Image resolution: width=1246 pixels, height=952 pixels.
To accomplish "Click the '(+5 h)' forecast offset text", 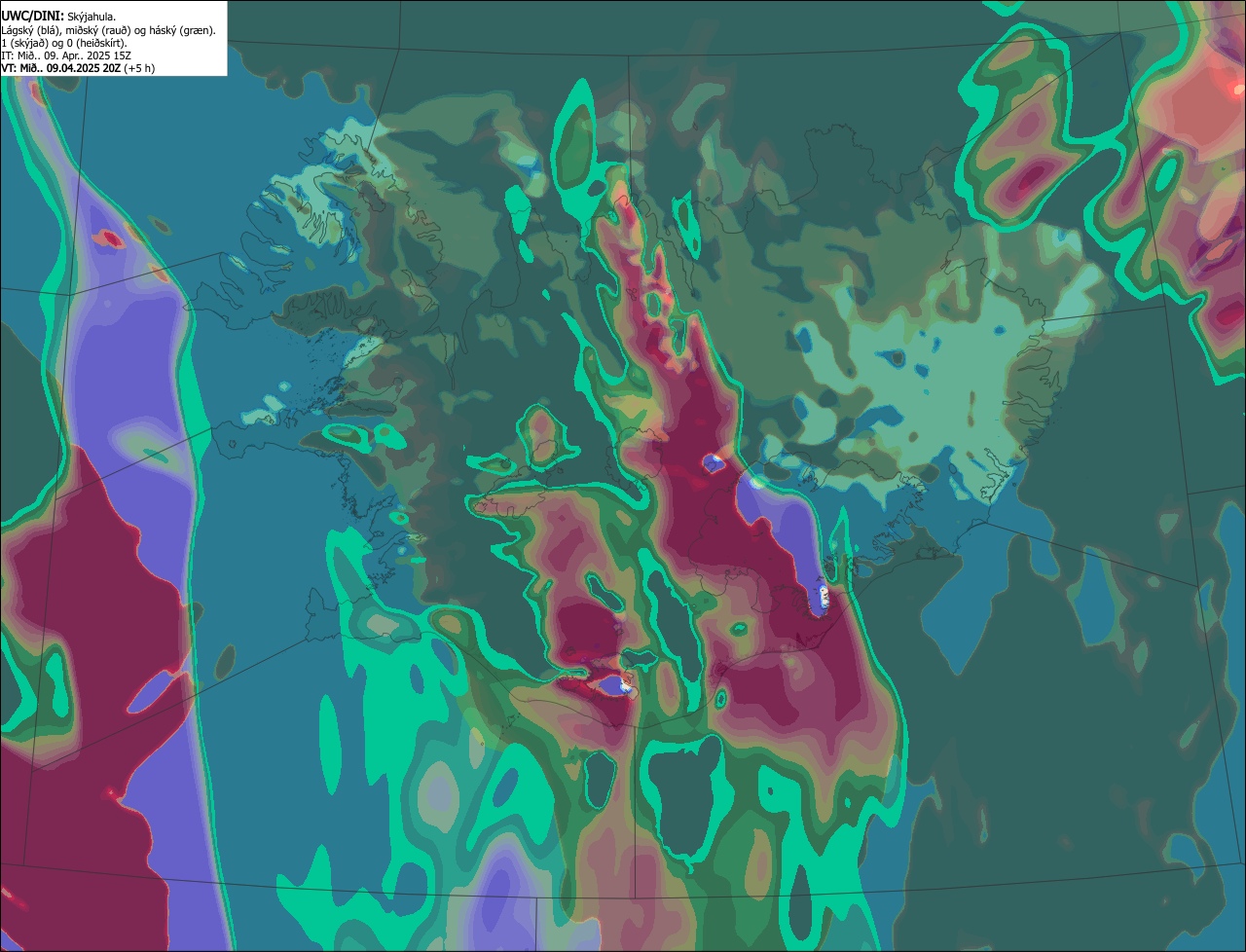I will 139,68.
